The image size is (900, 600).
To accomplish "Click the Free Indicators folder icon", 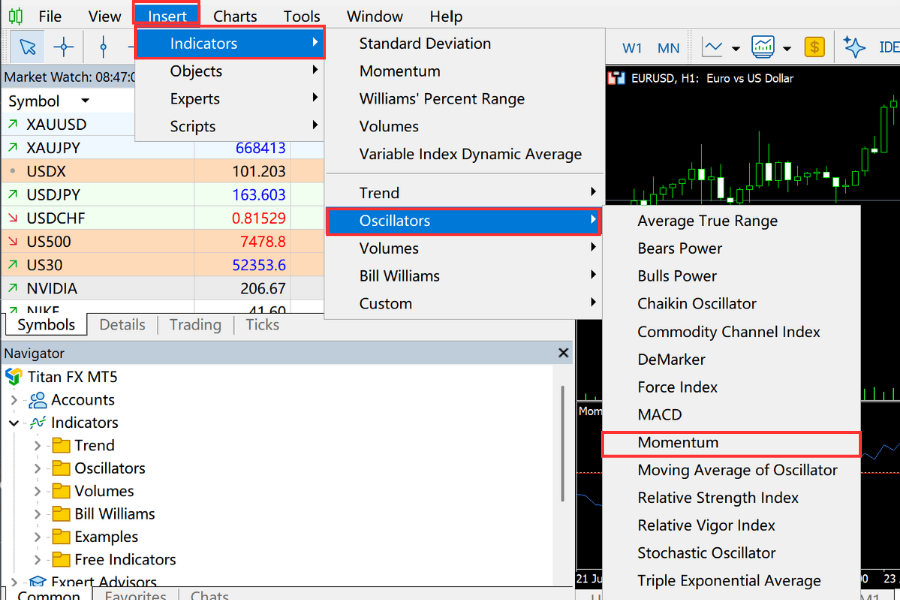I will (x=61, y=559).
